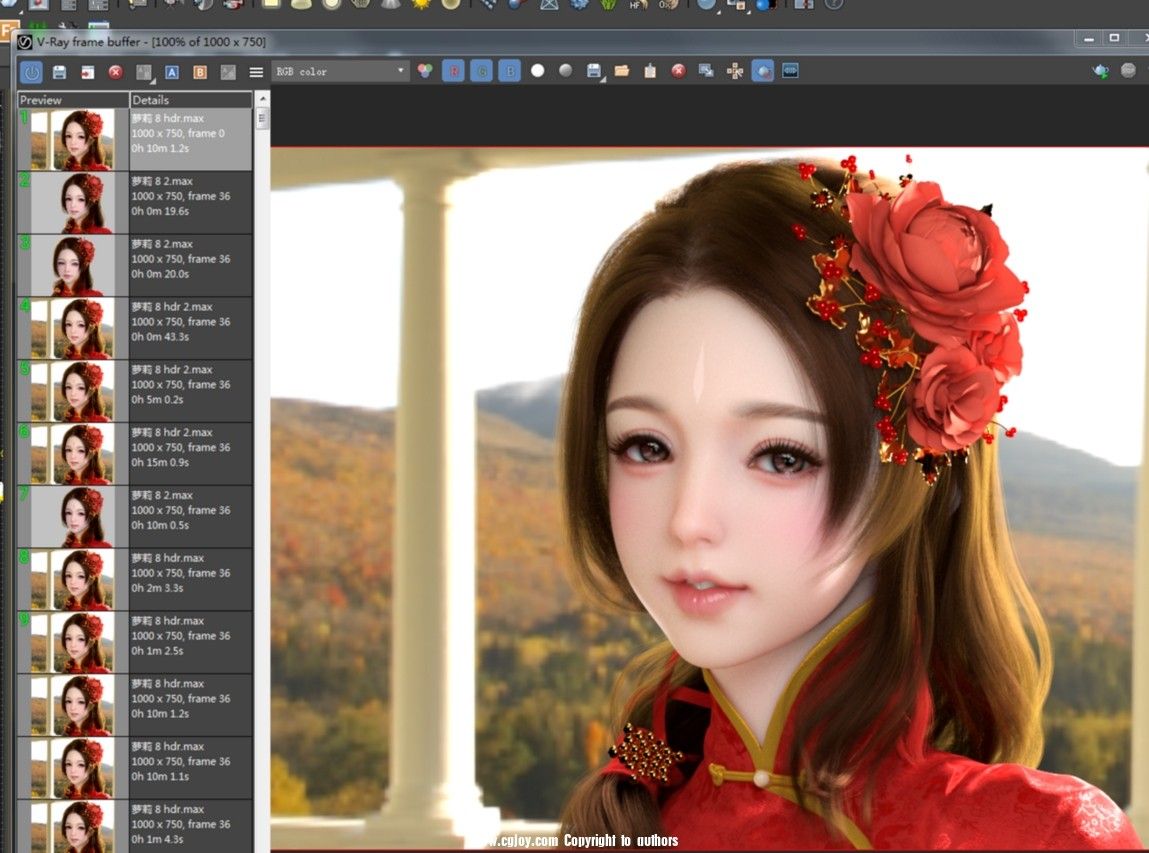This screenshot has height=853, width=1149.
Task: Toggle the region render icon
Action: (763, 70)
